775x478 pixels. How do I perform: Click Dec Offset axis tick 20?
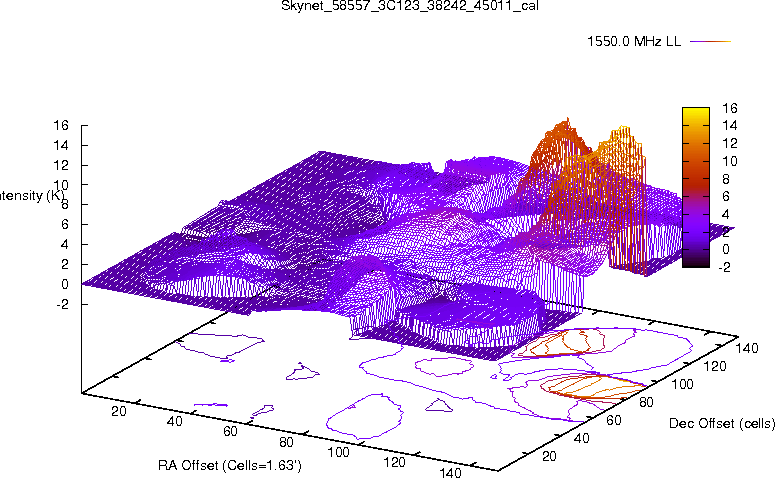pyautogui.click(x=549, y=456)
